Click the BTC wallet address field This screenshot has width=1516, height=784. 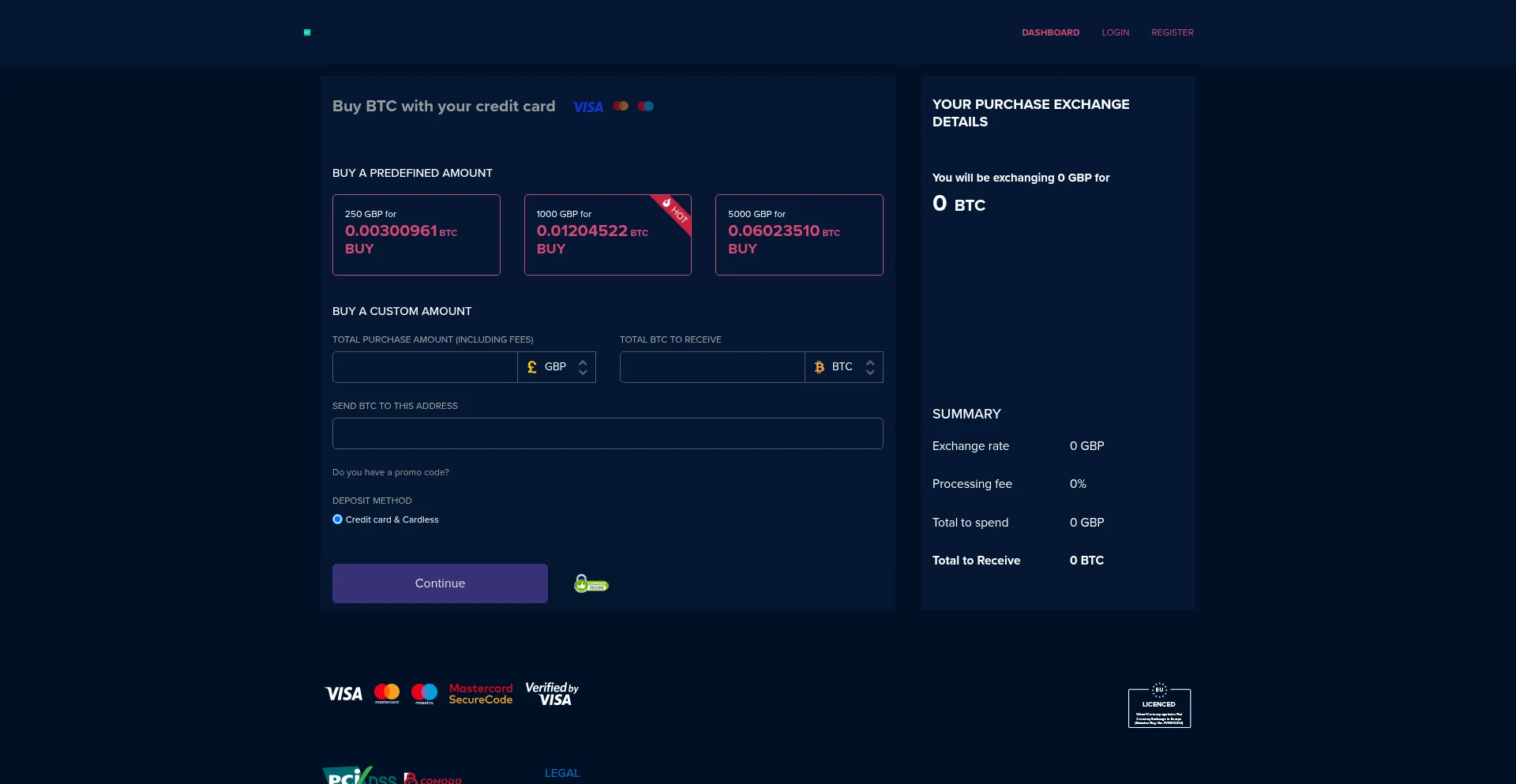pos(607,433)
